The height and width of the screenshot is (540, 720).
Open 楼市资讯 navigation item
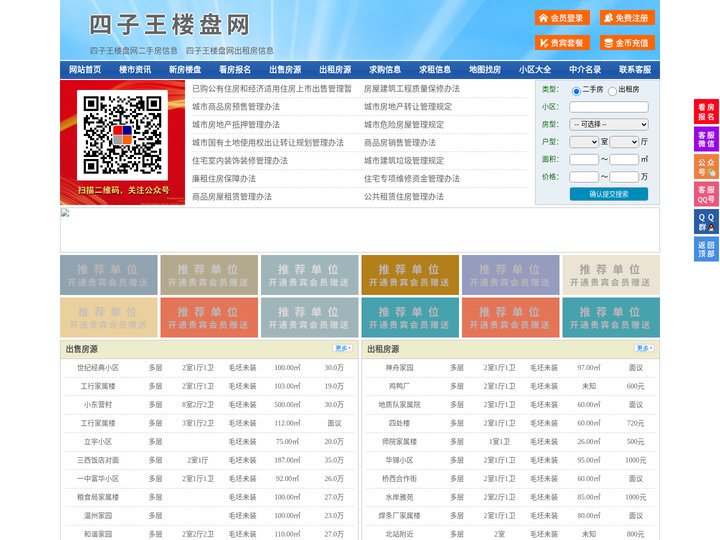pos(135,70)
